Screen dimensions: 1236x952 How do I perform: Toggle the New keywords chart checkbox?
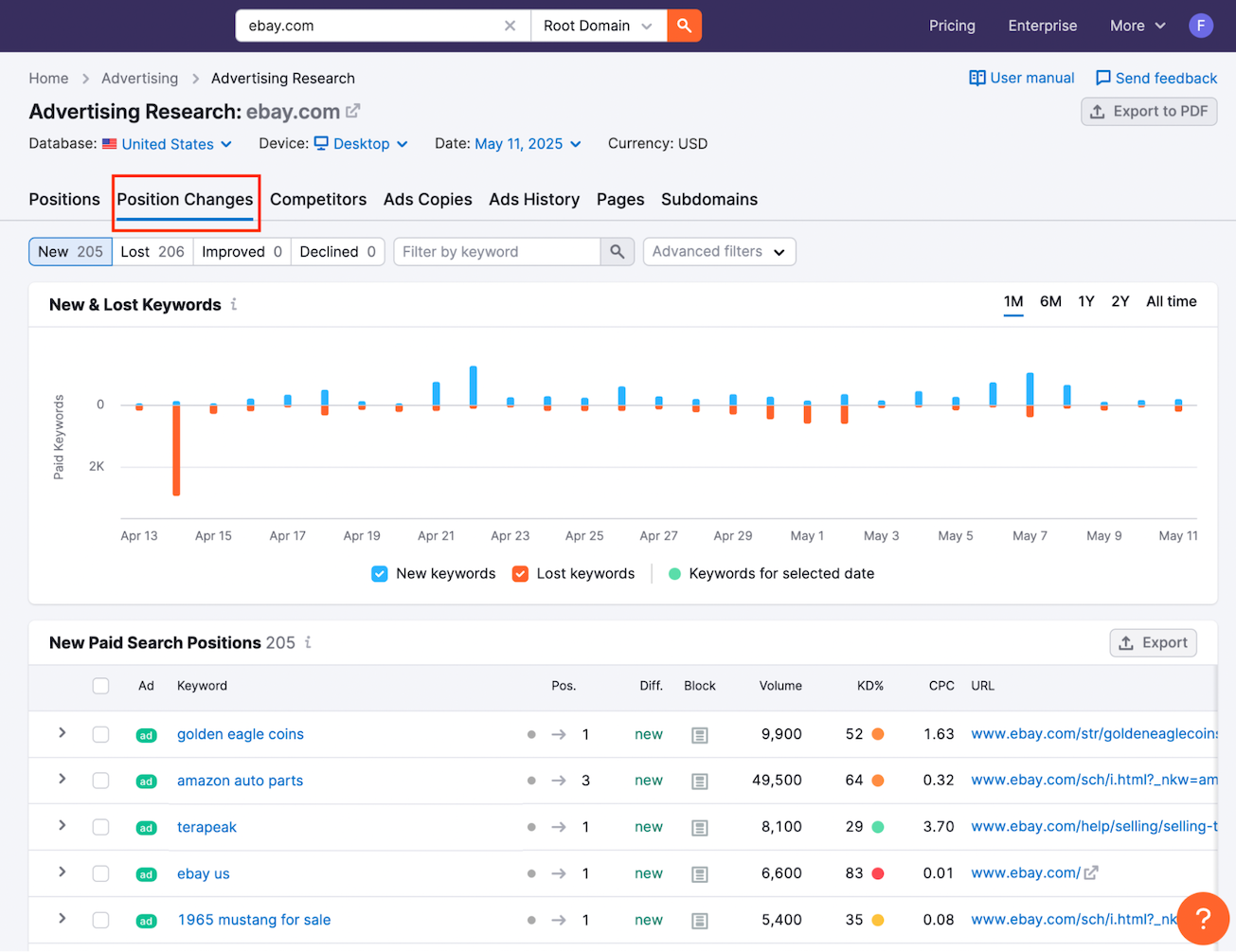pyautogui.click(x=380, y=574)
